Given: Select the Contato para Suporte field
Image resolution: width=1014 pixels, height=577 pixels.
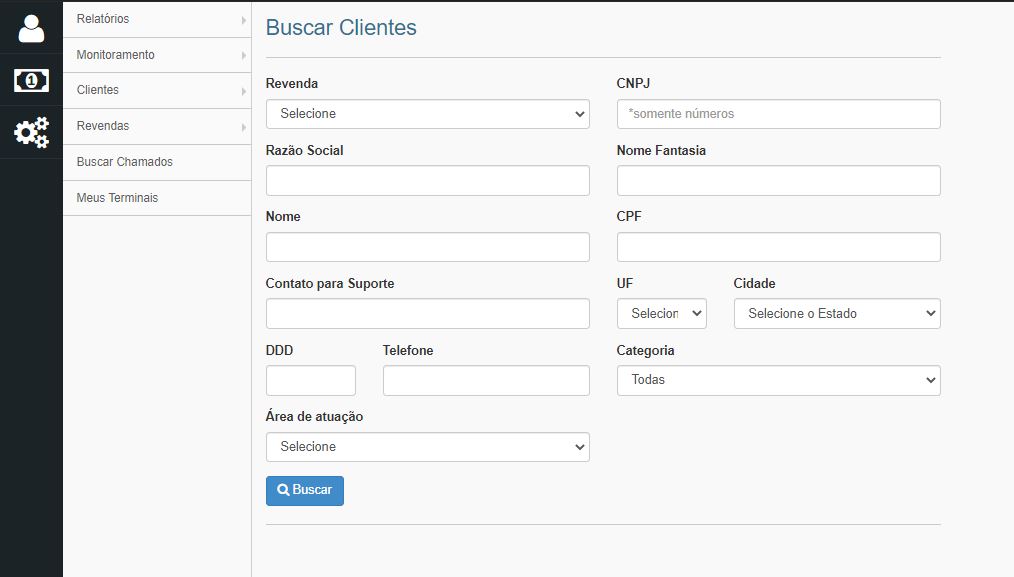Looking at the screenshot, I should [427, 313].
